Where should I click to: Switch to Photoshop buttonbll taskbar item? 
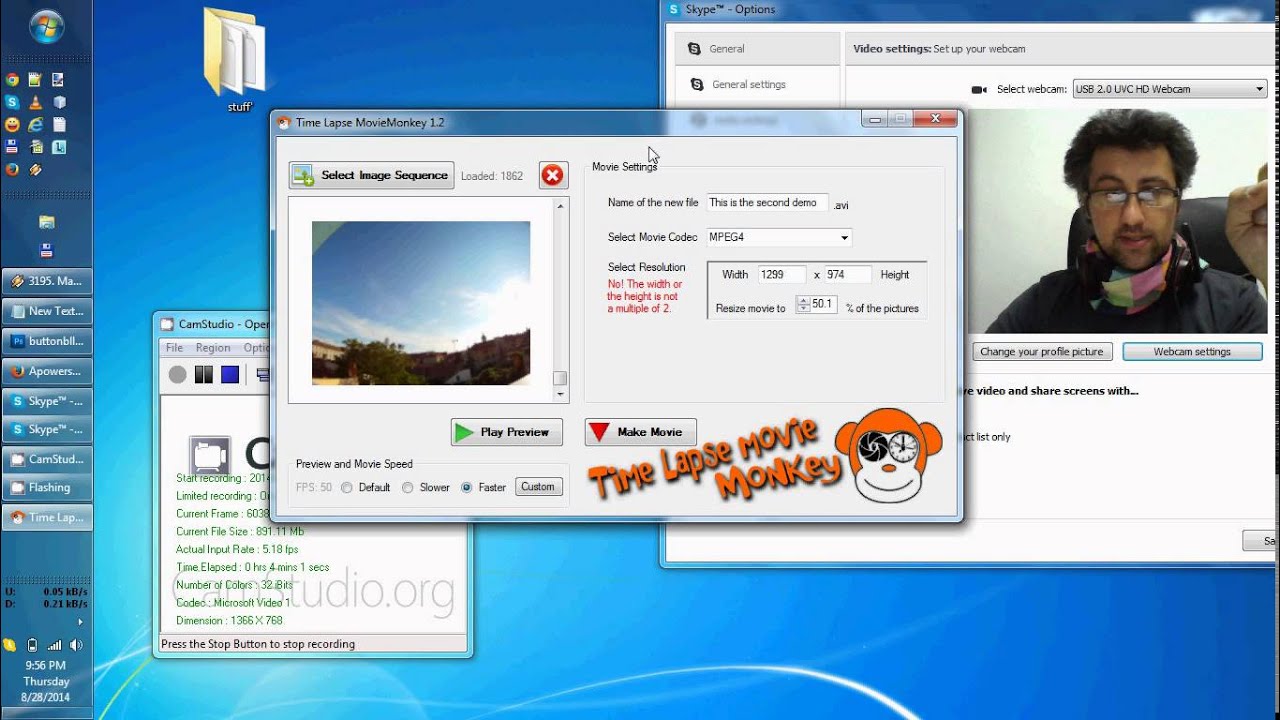[47, 341]
